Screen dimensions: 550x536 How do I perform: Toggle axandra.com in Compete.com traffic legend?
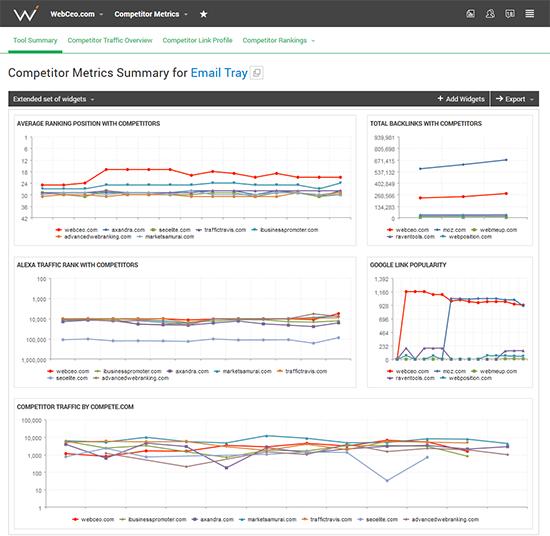pos(213,520)
